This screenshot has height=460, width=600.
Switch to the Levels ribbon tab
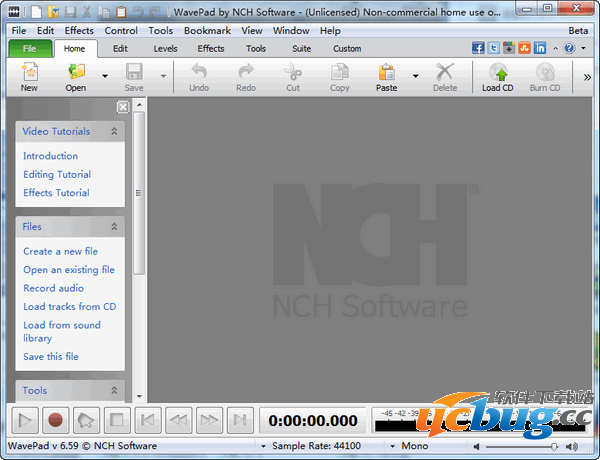point(165,48)
